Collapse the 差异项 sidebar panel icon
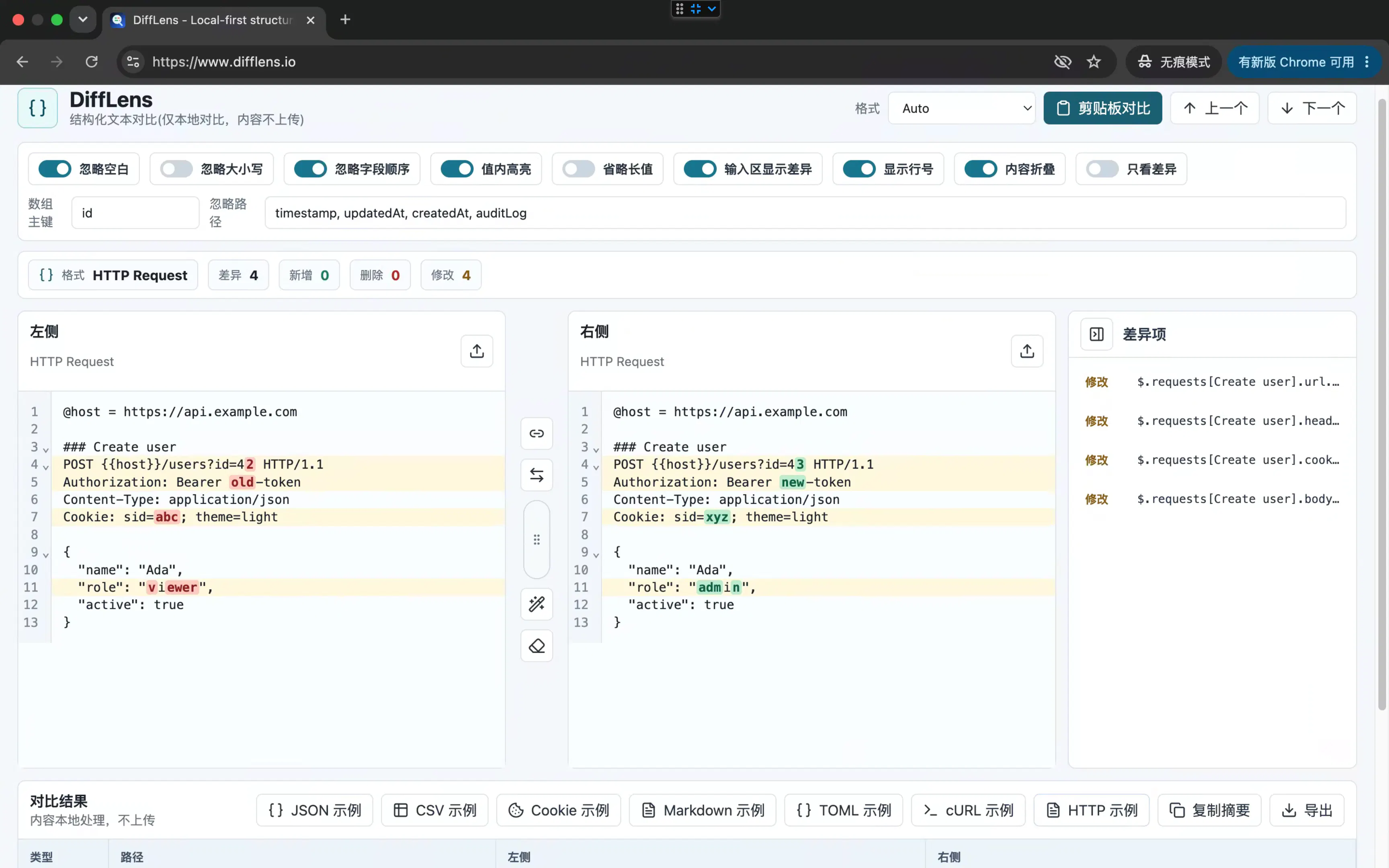The width and height of the screenshot is (1389, 868). pos(1096,334)
